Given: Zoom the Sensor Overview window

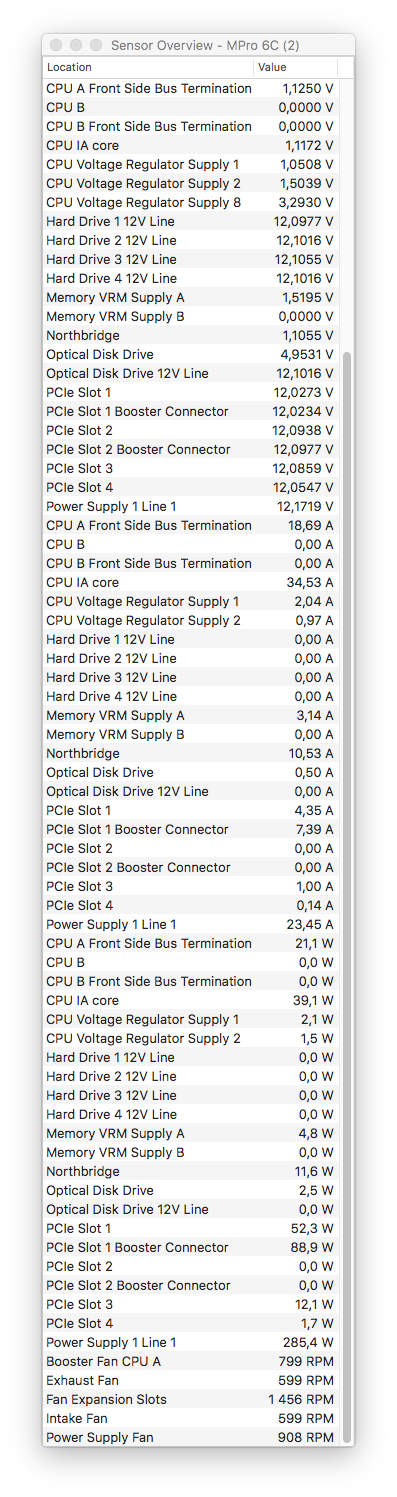Looking at the screenshot, I should (x=96, y=45).
